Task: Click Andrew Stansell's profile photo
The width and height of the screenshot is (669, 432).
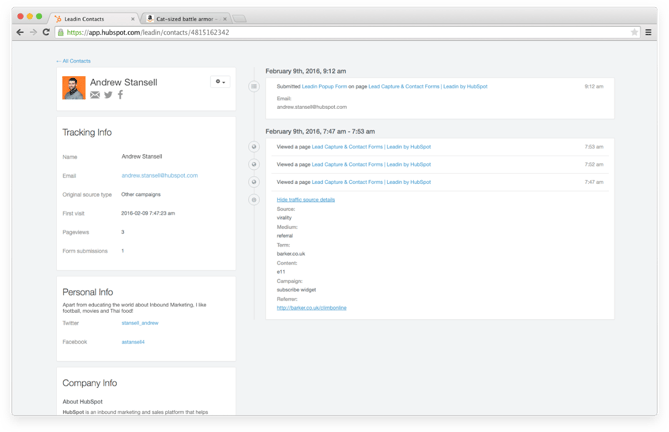Action: (x=73, y=87)
